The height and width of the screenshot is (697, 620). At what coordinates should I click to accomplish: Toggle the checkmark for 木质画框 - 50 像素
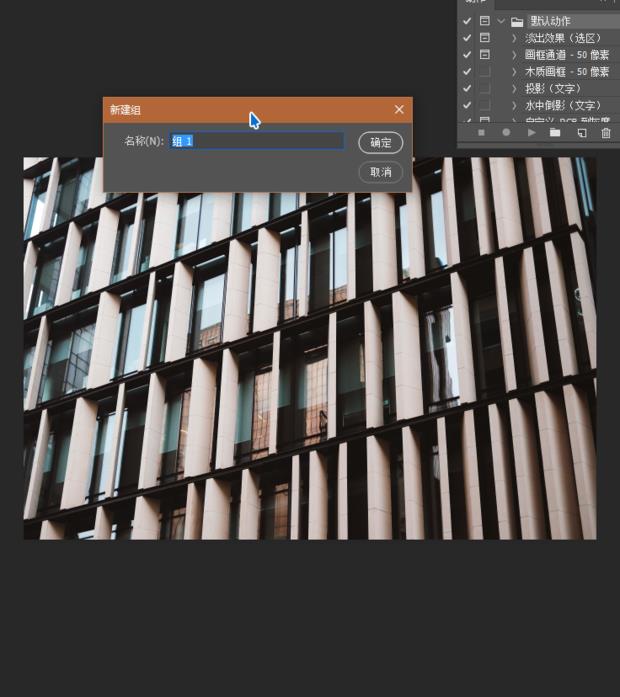click(x=467, y=72)
